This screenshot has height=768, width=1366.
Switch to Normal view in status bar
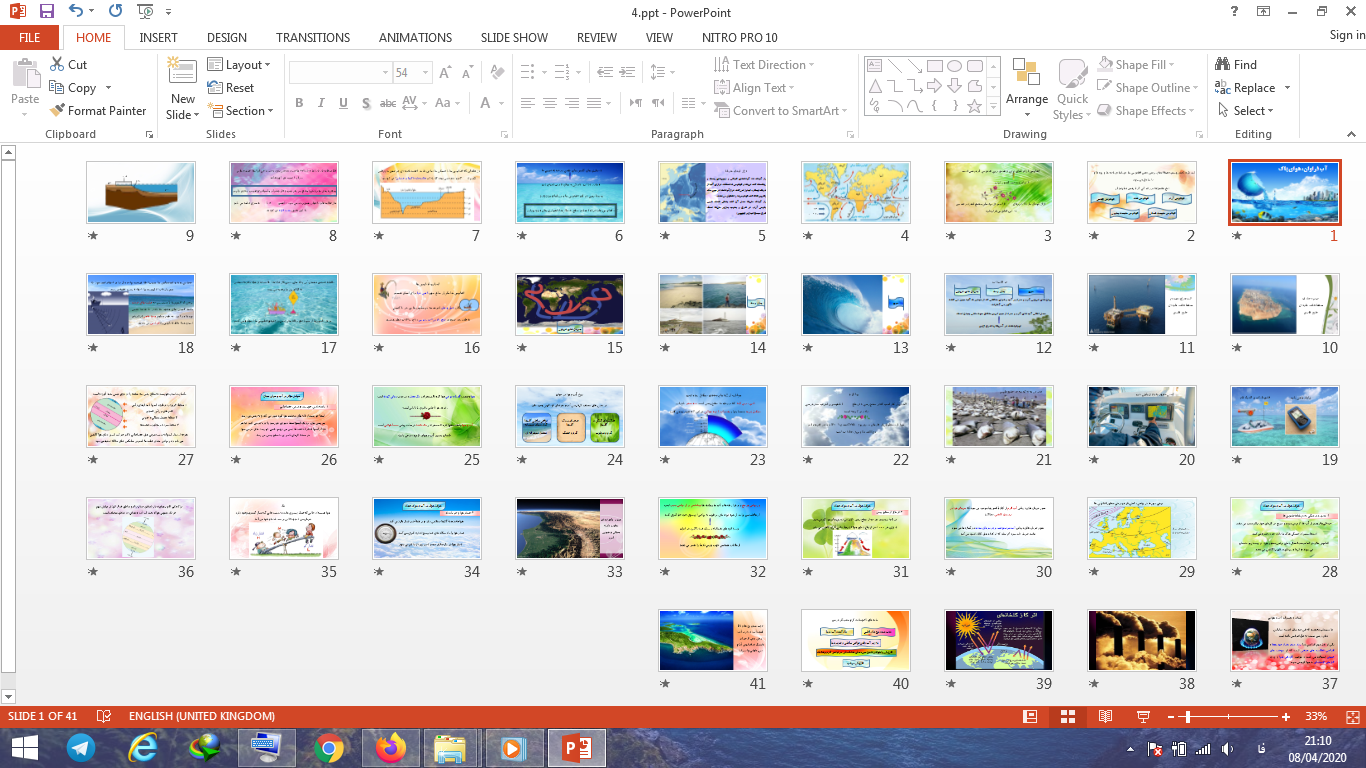[1030, 717]
